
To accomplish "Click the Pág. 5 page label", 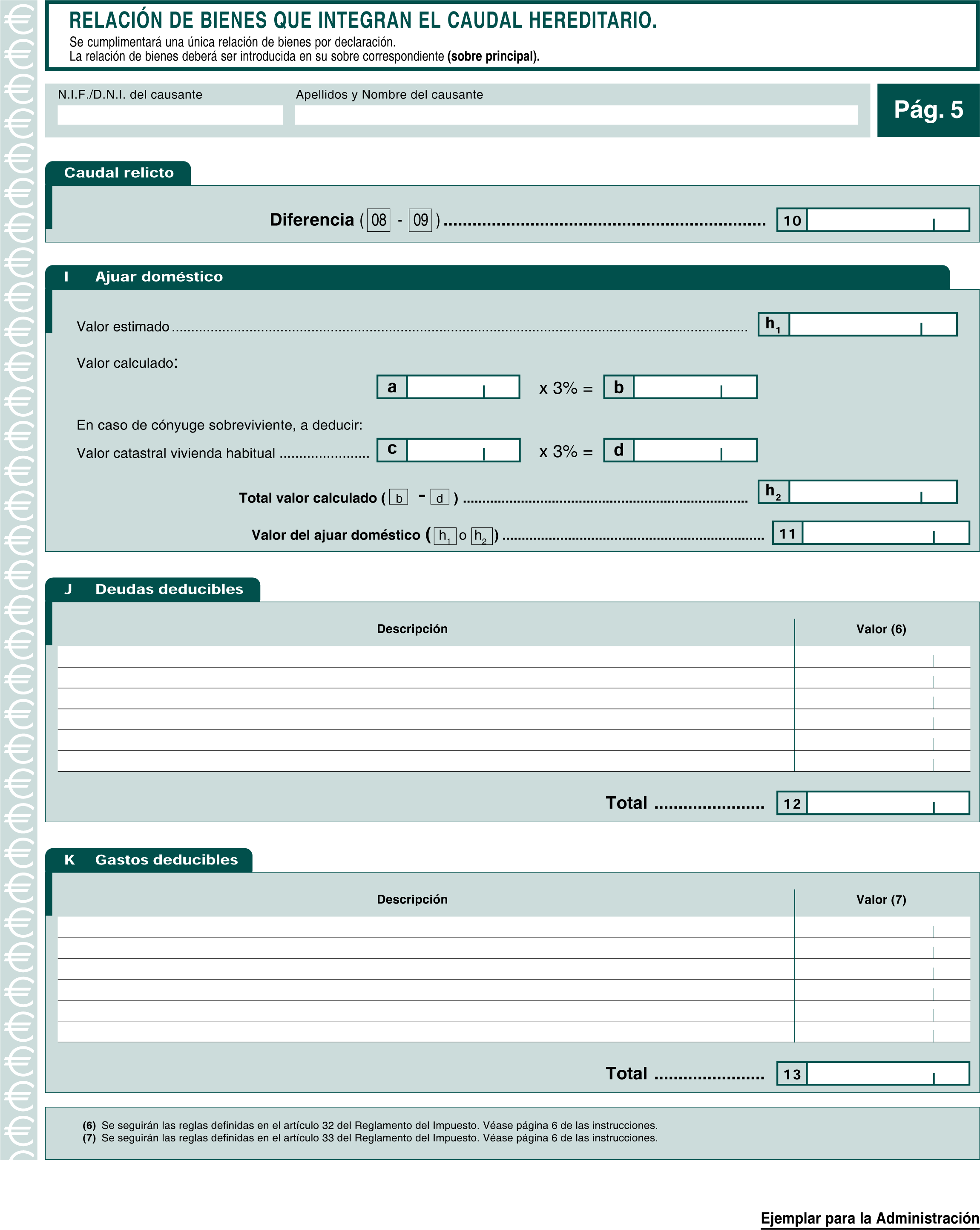I will [928, 110].
